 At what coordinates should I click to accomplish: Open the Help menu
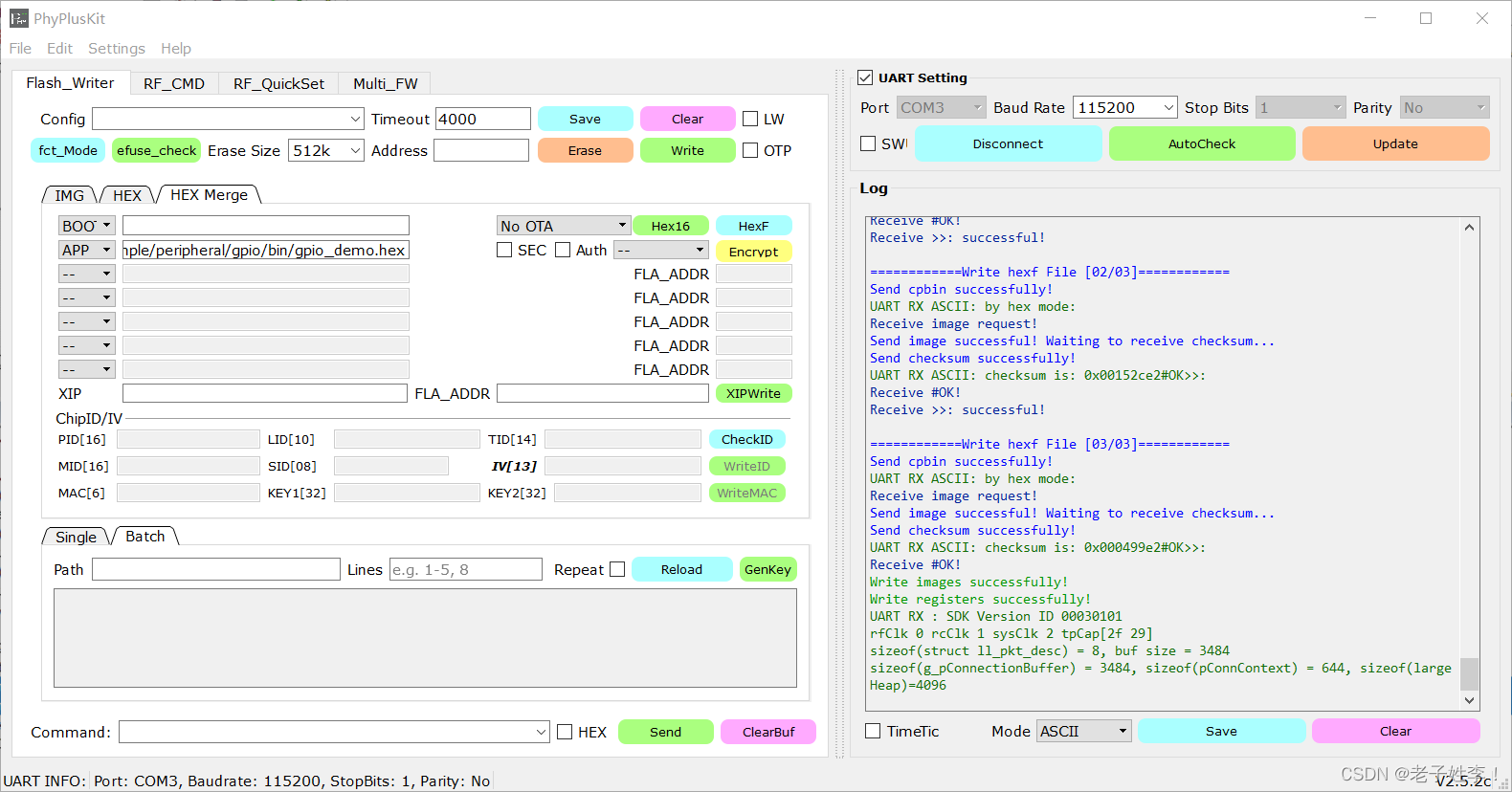point(176,49)
